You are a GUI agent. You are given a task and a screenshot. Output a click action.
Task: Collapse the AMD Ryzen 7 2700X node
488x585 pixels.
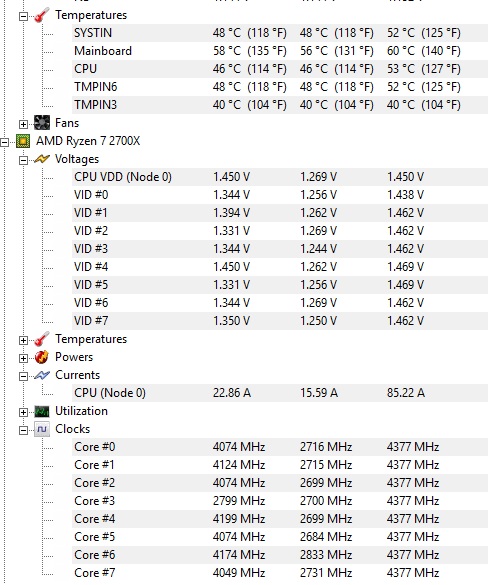4,142
